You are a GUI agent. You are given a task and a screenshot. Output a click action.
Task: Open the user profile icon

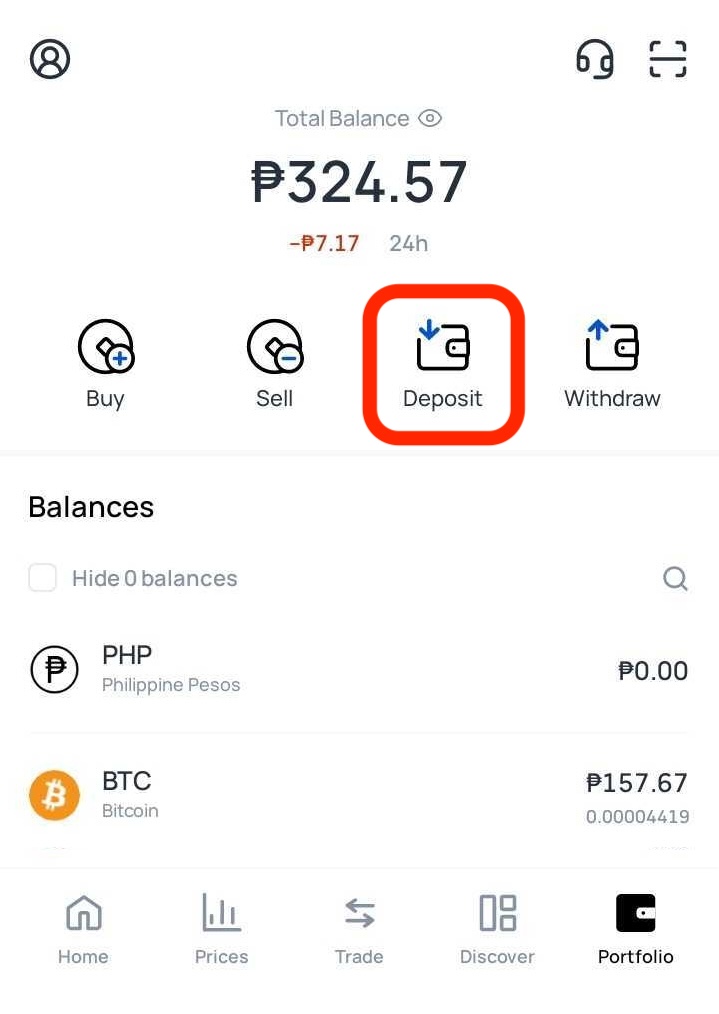(50, 59)
